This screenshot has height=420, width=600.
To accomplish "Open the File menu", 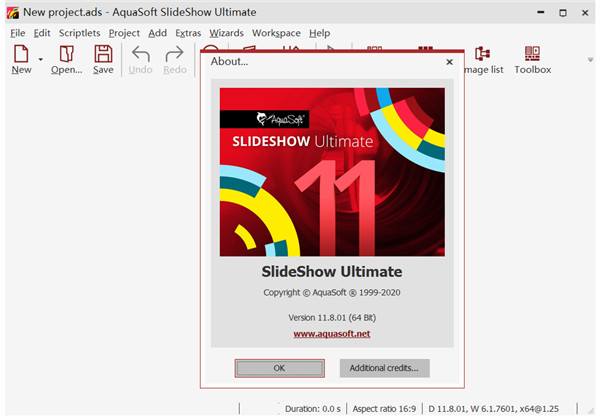I will coord(18,33).
